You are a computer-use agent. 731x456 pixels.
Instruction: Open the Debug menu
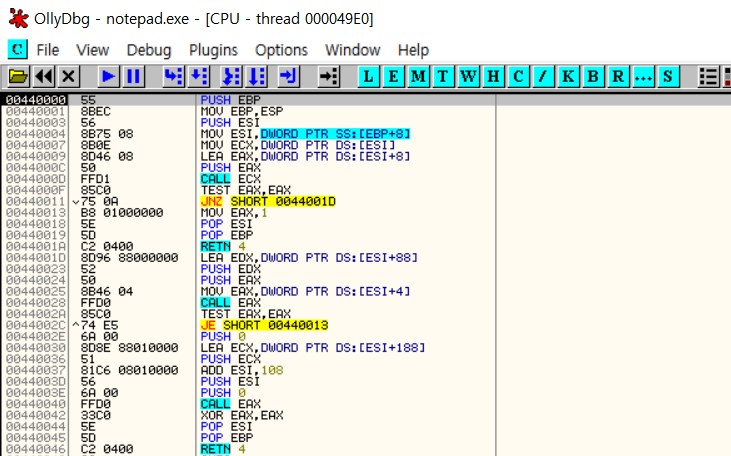coord(149,50)
